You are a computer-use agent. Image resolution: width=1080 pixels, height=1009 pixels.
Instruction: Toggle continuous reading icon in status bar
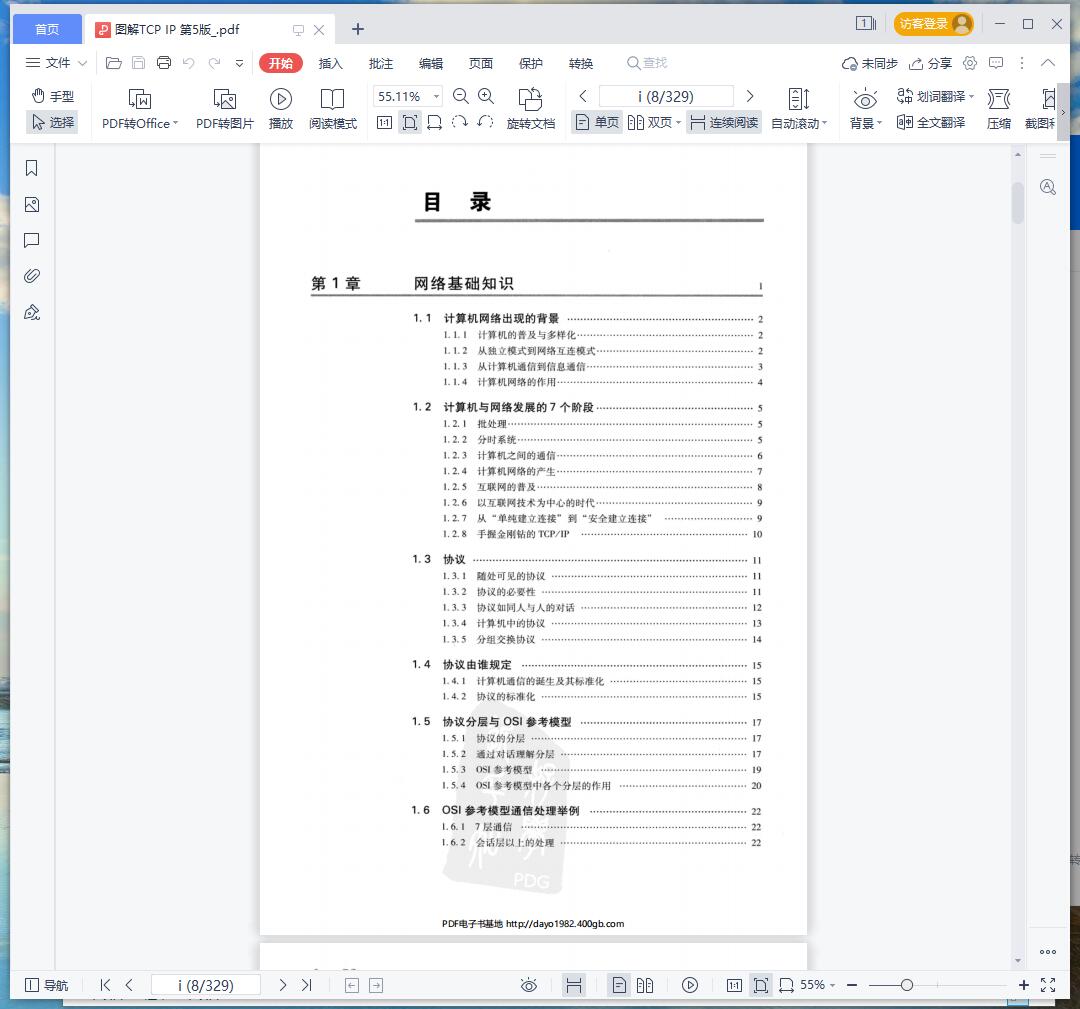574,985
